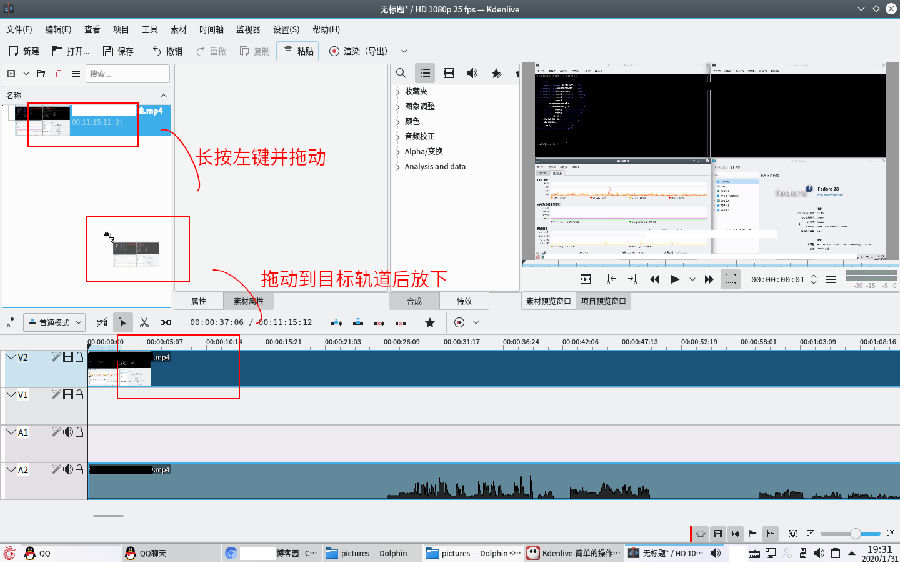Click the favorite star icon in timeline toolbar

[430, 322]
